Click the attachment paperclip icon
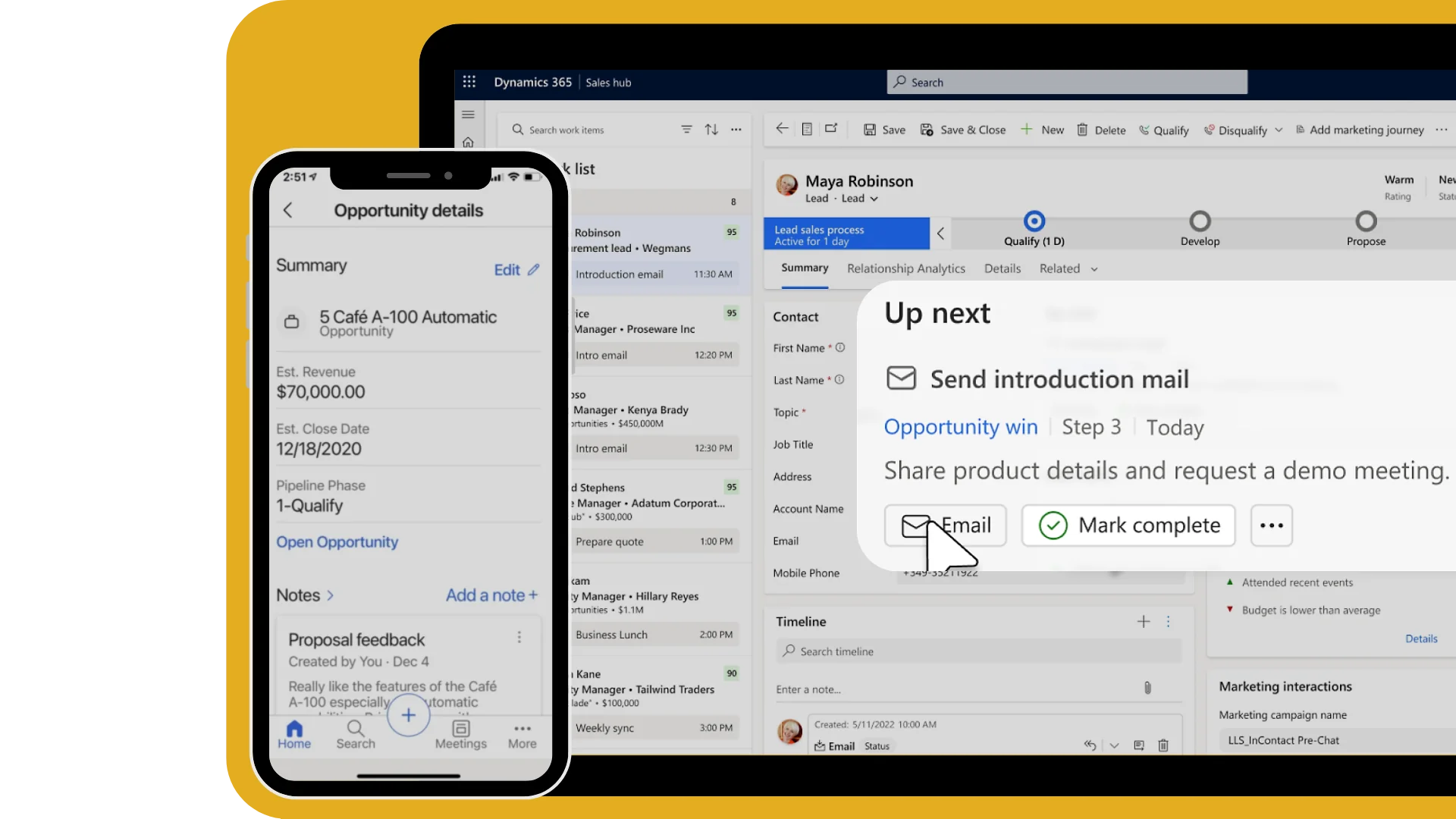 1147,688
